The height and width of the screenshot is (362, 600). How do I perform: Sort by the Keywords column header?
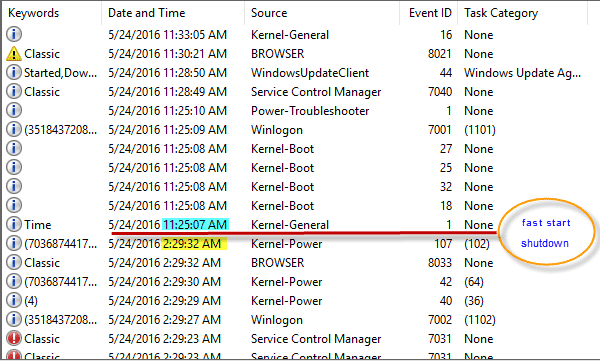(34, 13)
